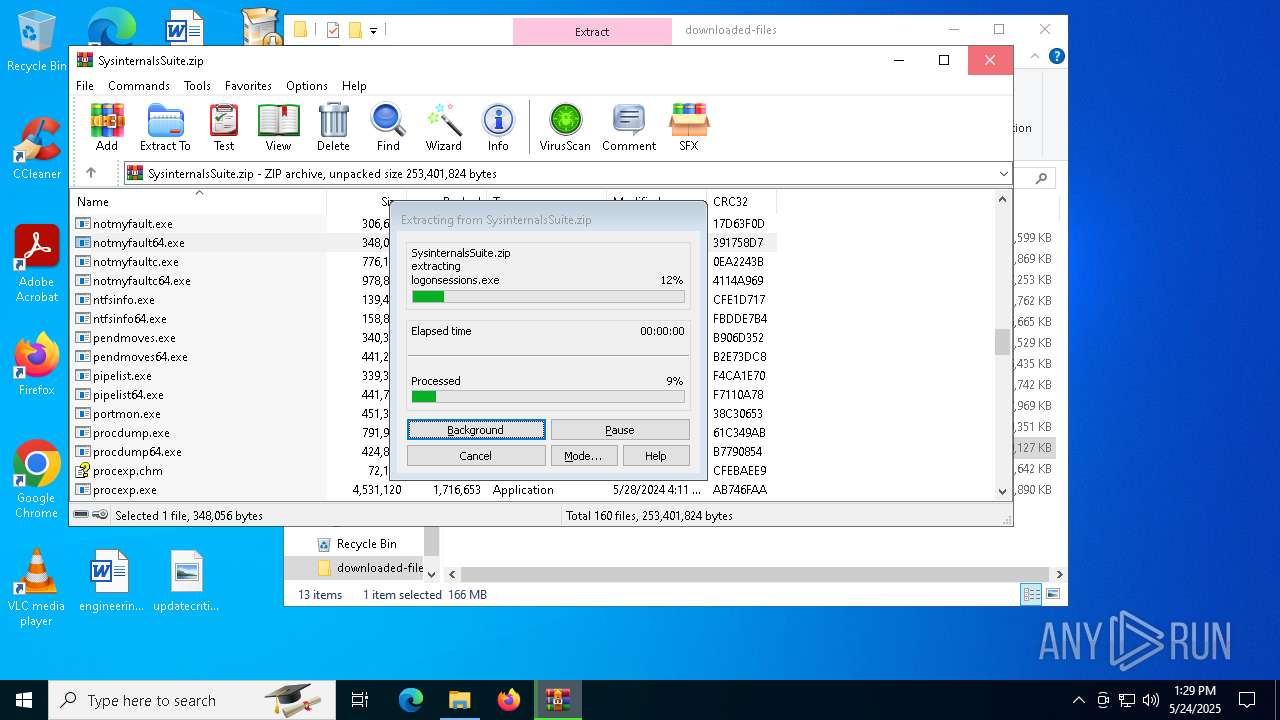The image size is (1280, 720).
Task: Click the Delete trash icon in WinRAR
Action: [x=333, y=127]
